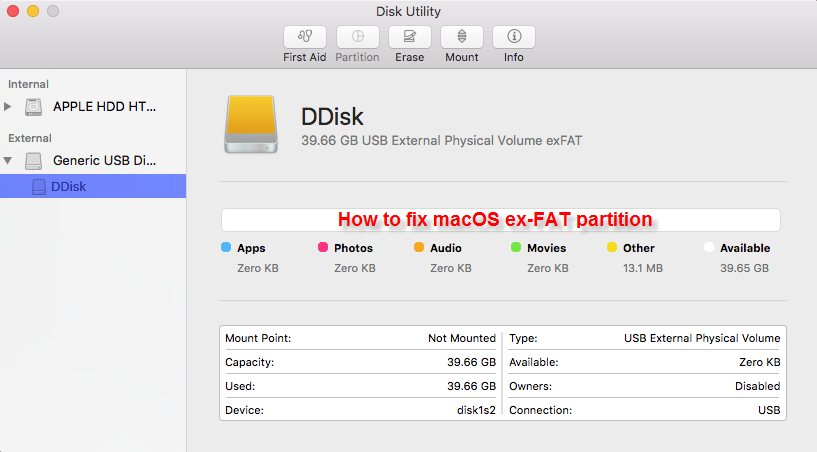Click the 39.66 GB USB External subtitle
The width and height of the screenshot is (817, 452).
pyautogui.click(x=441, y=141)
